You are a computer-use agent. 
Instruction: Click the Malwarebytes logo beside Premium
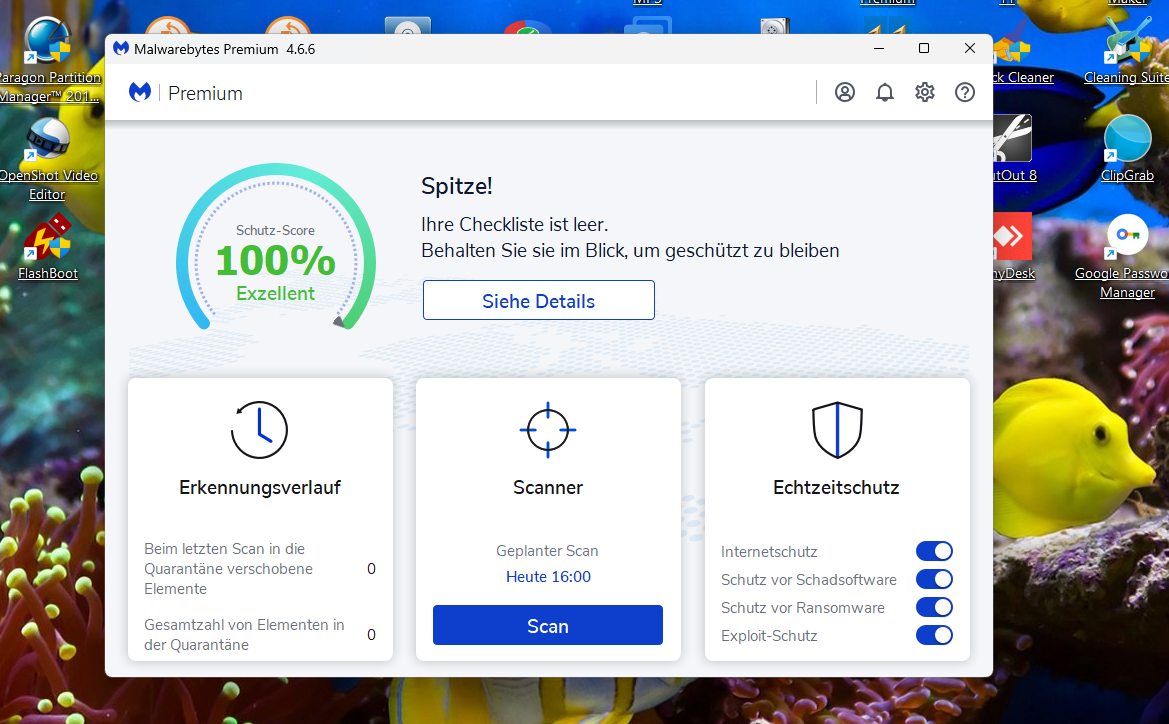click(x=140, y=92)
